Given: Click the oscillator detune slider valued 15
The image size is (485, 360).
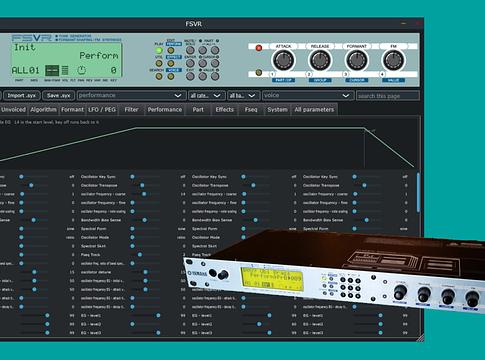Looking at the screenshot, I should (x=145, y=272).
